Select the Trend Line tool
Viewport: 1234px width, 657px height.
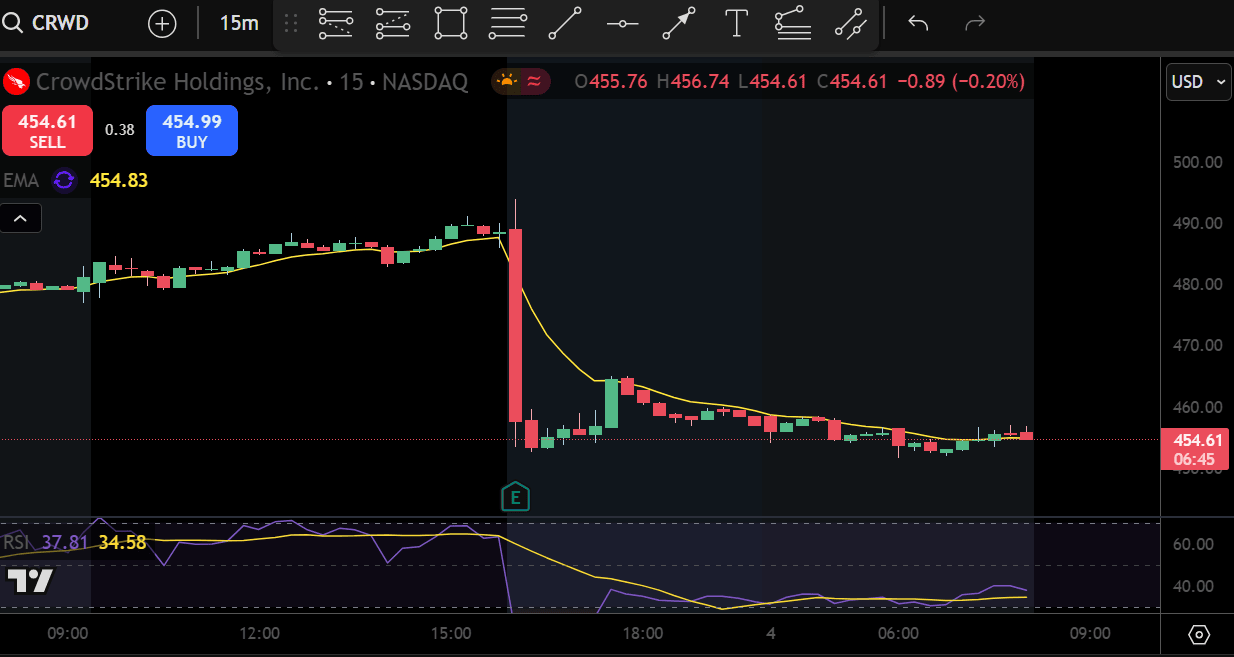coord(565,23)
